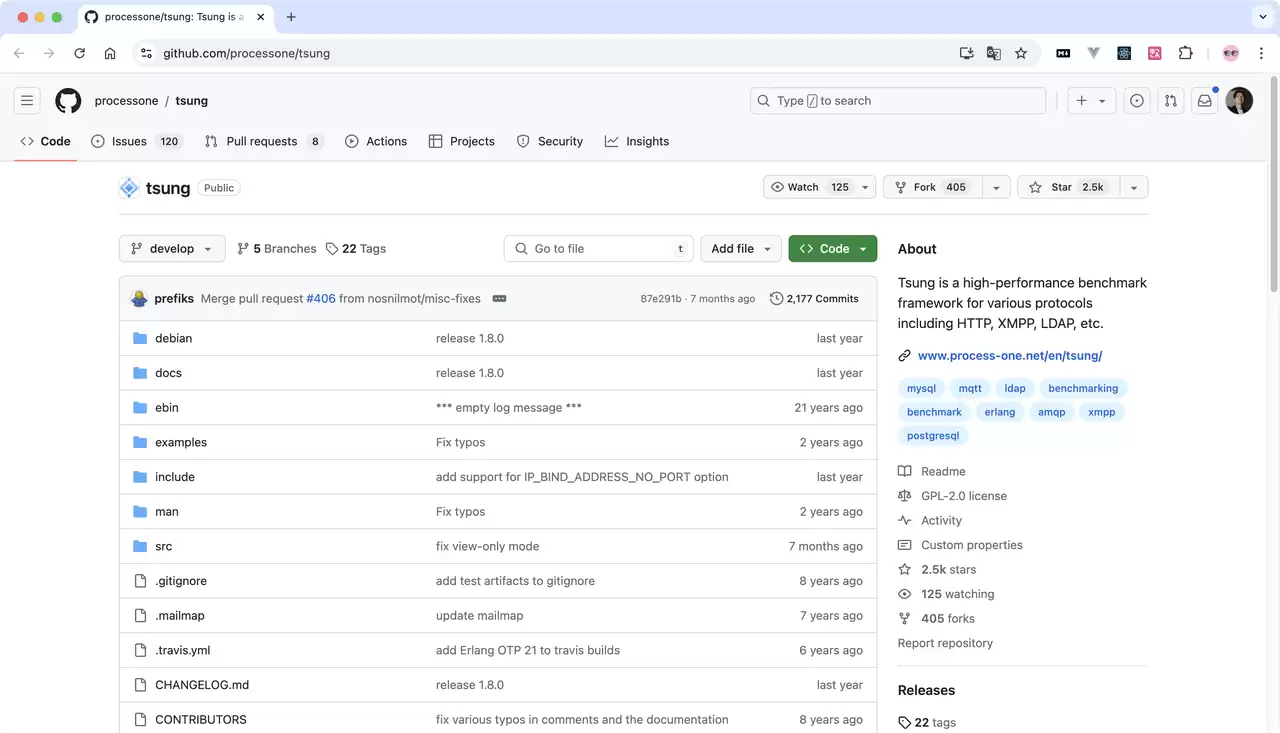Screen dimensions: 1280x733
Task: Switch to the Issues tab
Action: point(135,141)
